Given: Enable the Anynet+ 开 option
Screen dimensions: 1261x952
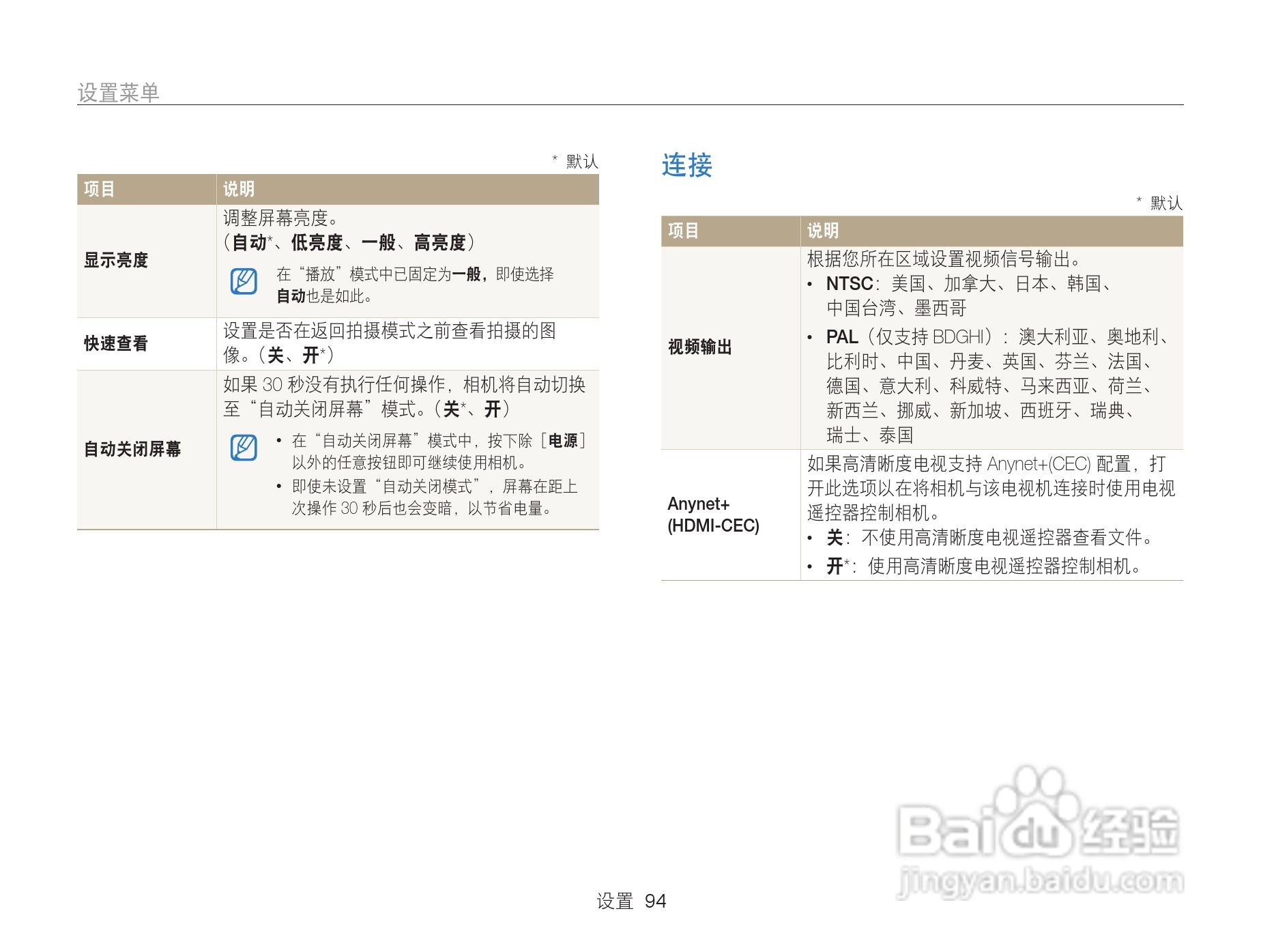Looking at the screenshot, I should (x=834, y=566).
